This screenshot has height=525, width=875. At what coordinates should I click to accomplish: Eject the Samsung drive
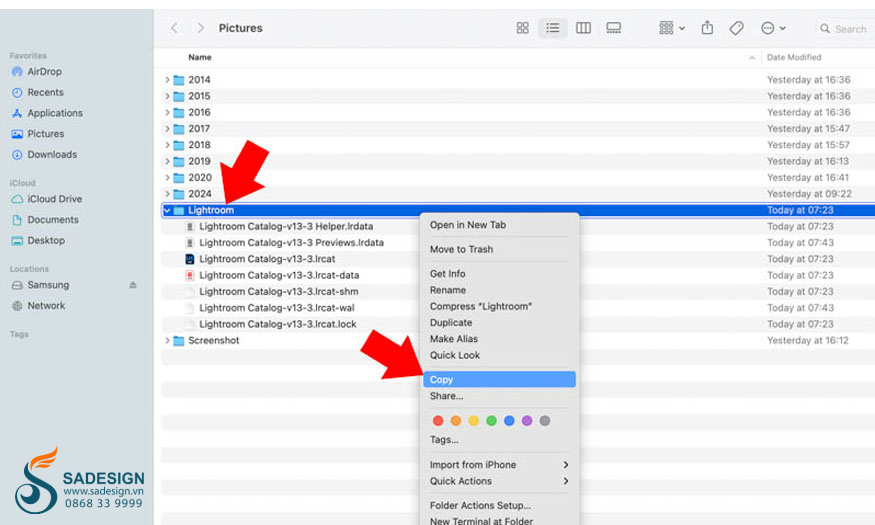(133, 285)
